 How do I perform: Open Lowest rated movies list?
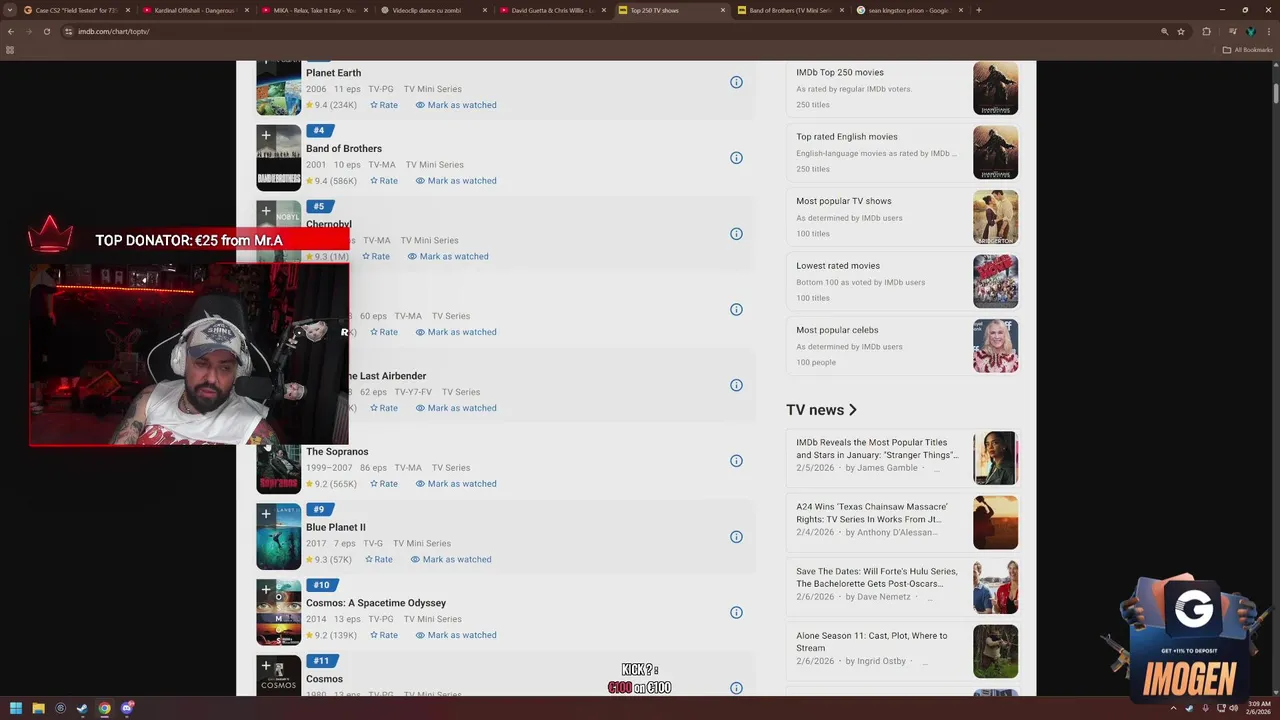[838, 266]
